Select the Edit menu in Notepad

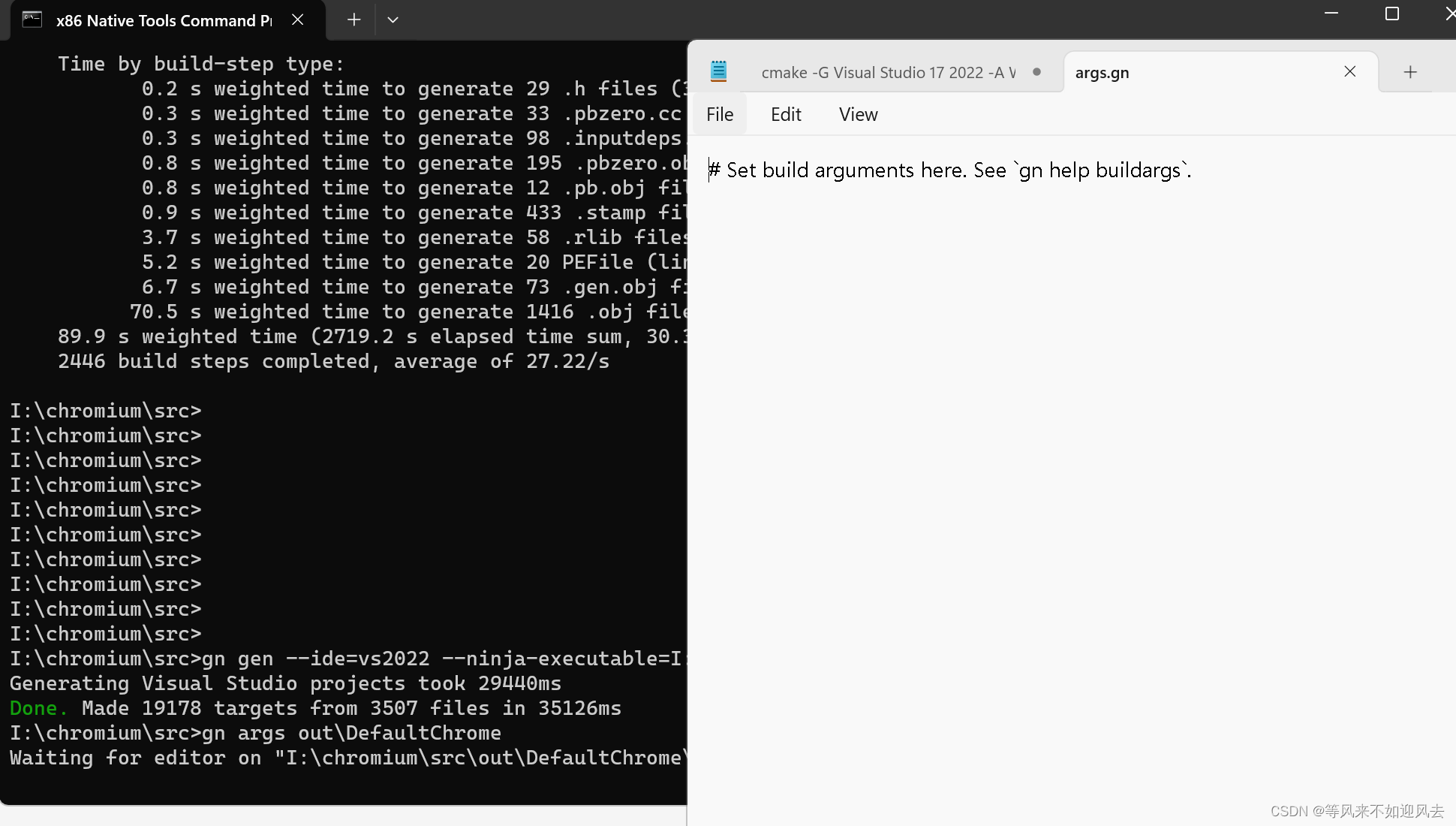coord(786,113)
